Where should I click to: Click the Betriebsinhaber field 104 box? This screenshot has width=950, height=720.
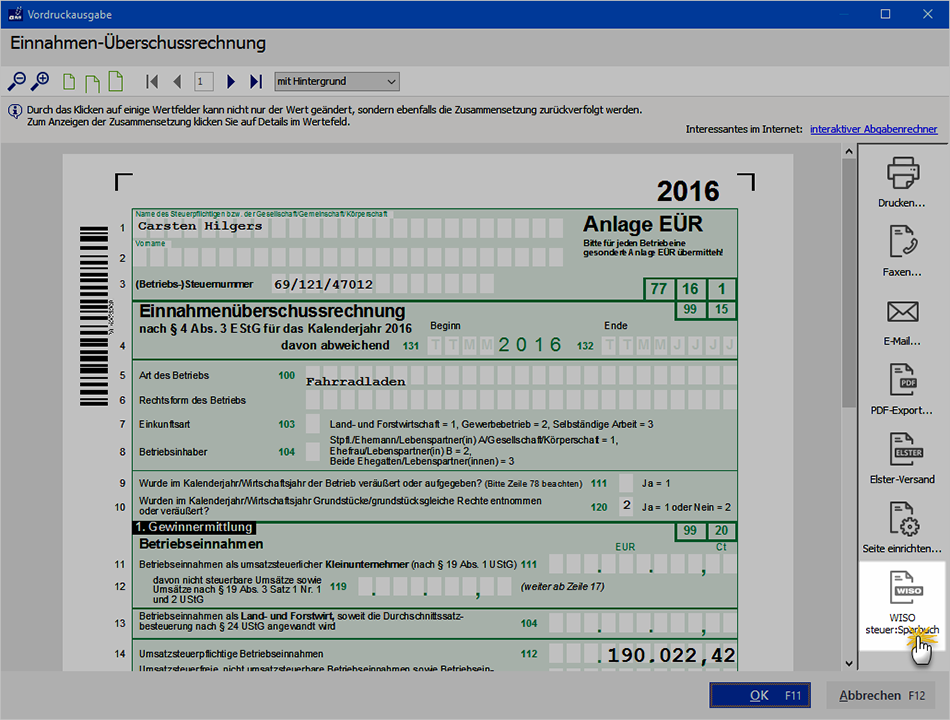tap(313, 452)
